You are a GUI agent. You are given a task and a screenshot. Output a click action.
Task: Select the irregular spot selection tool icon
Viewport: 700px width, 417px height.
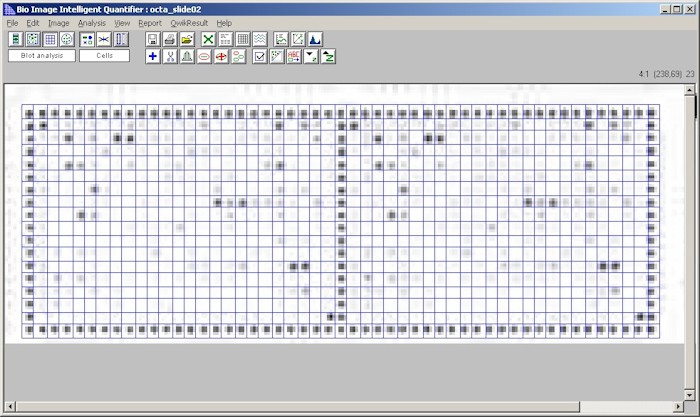pos(33,39)
